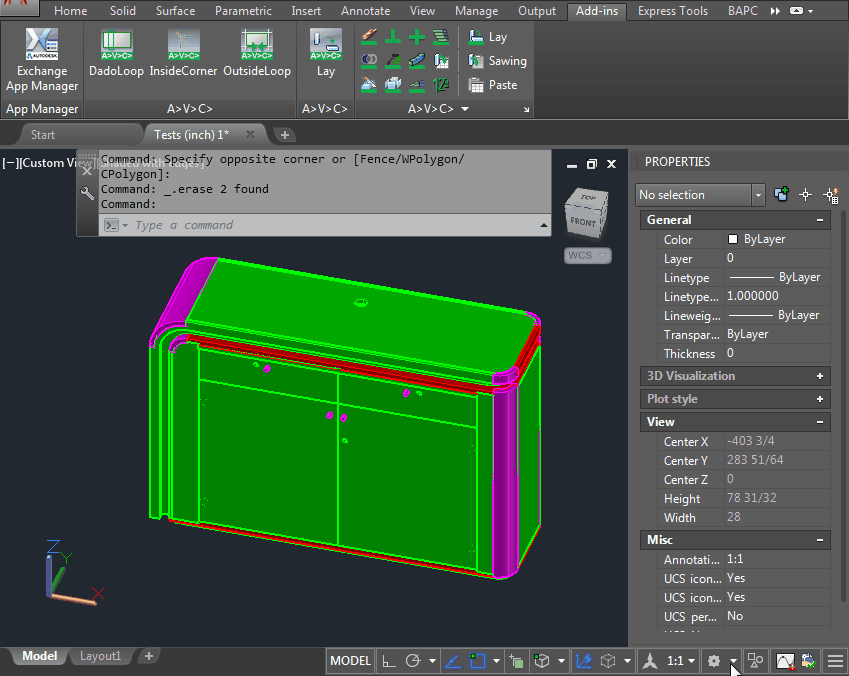This screenshot has width=849, height=676.
Task: Open the workspace switching gear icon
Action: pos(714,661)
